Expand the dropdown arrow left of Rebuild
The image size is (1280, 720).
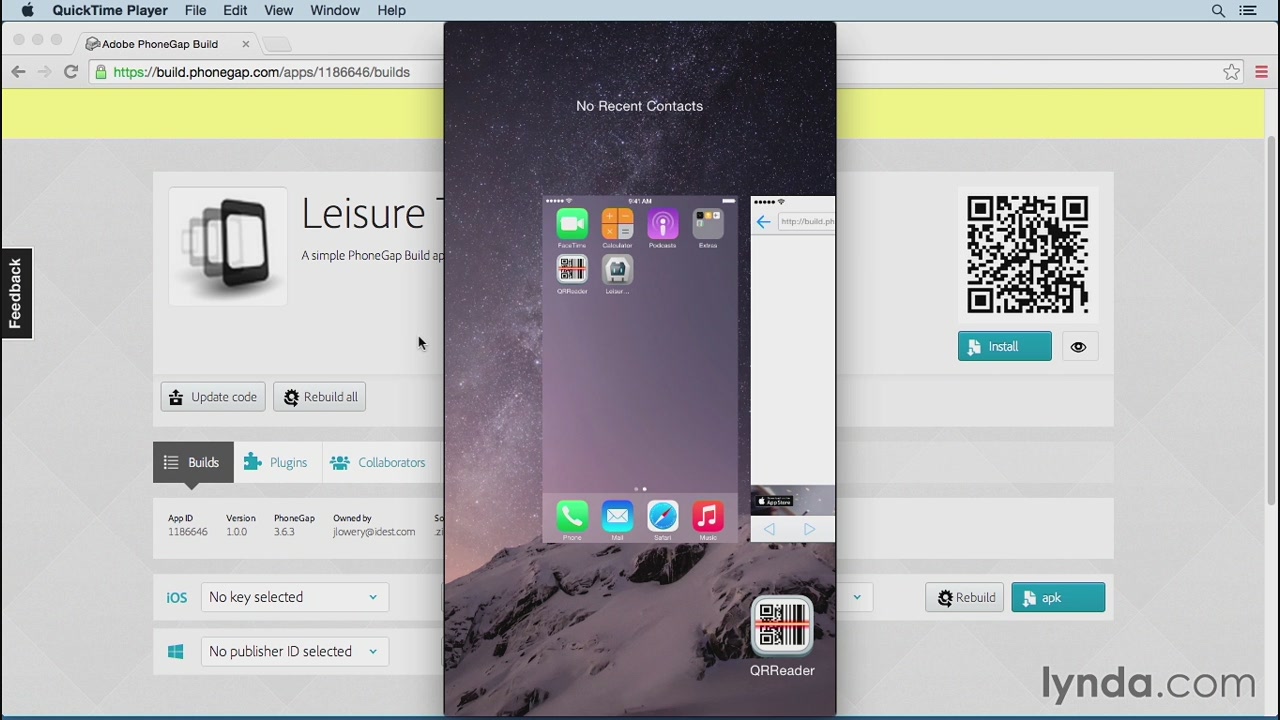[x=856, y=597]
